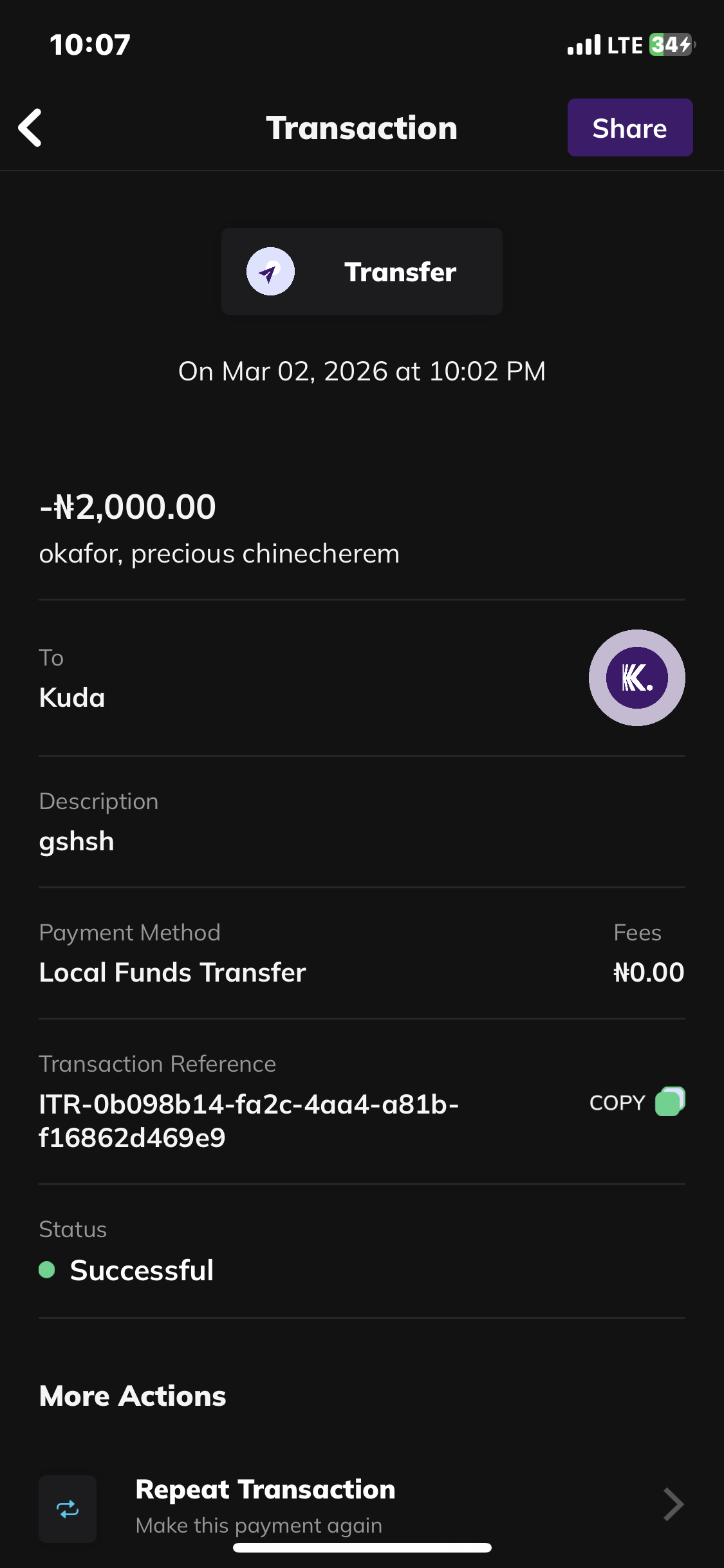Tap the cellular signal bars icon

(x=584, y=45)
